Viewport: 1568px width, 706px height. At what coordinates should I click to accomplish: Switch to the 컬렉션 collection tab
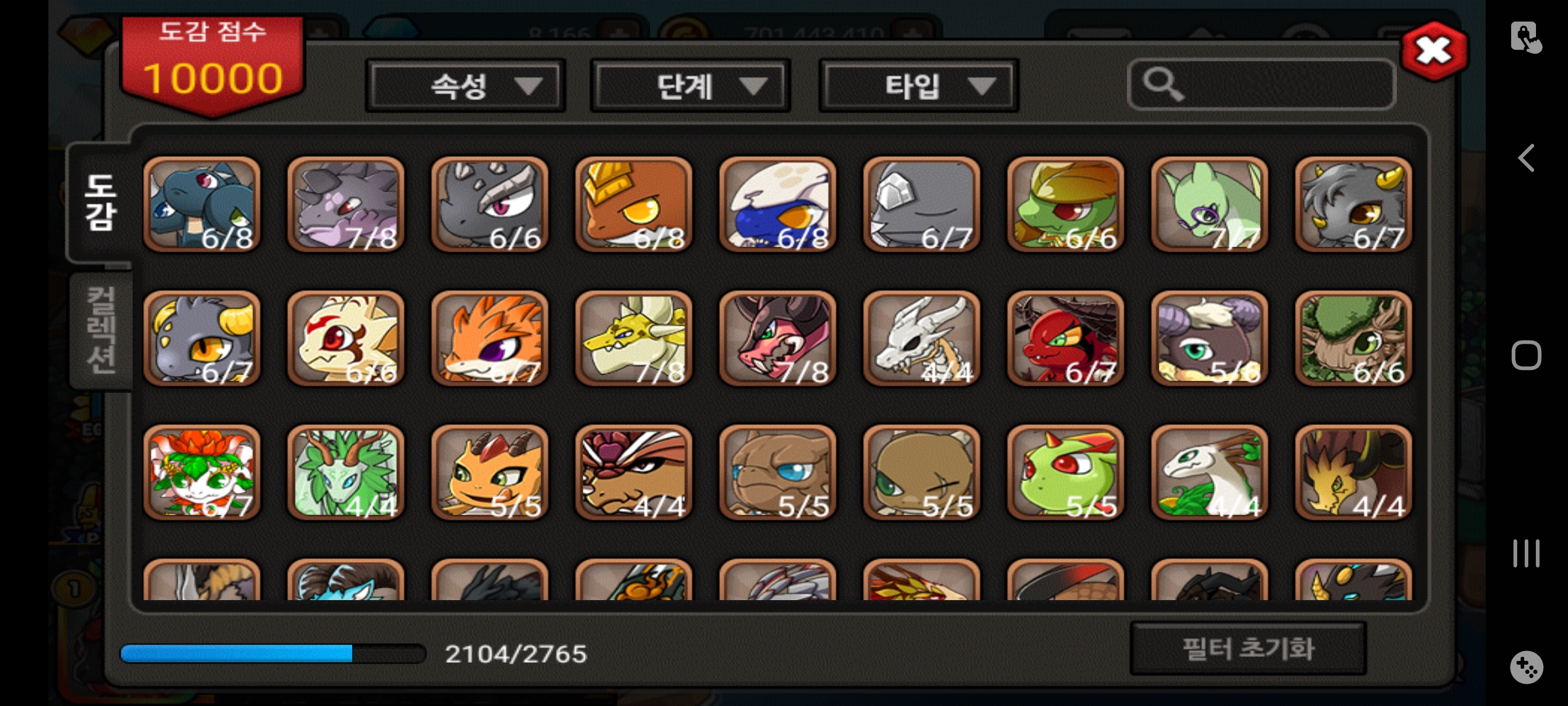click(x=101, y=331)
